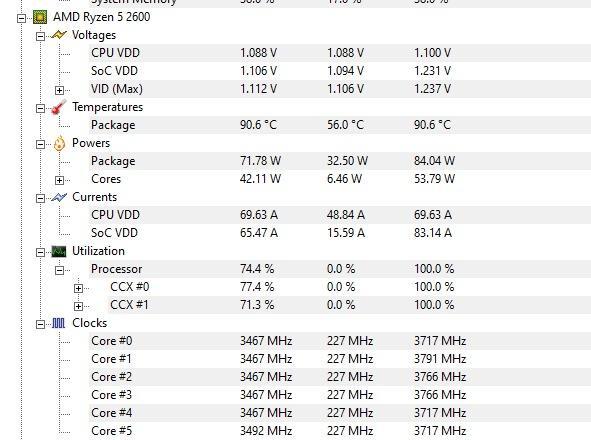Click the AMD Ryzen 5 2600 processor chip icon
The image size is (591, 440).
[40, 17]
